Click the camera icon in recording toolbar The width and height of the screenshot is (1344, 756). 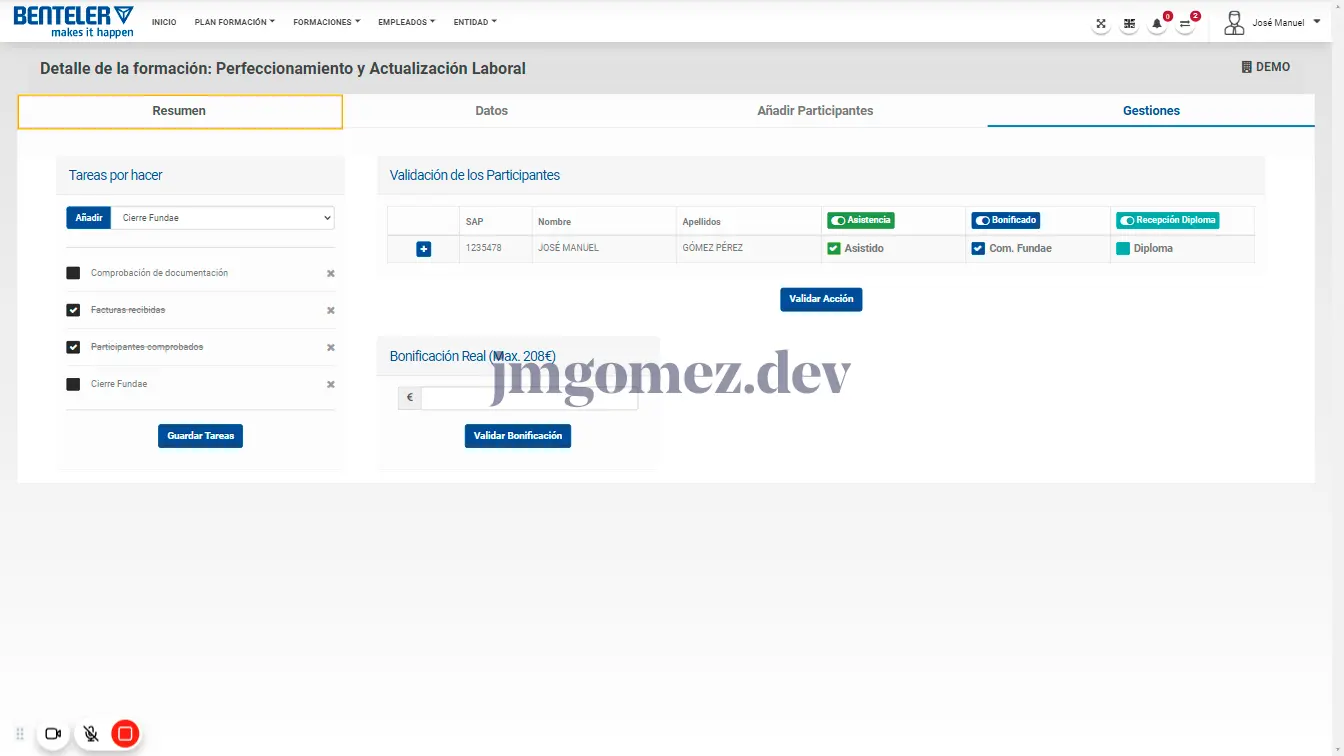(53, 734)
